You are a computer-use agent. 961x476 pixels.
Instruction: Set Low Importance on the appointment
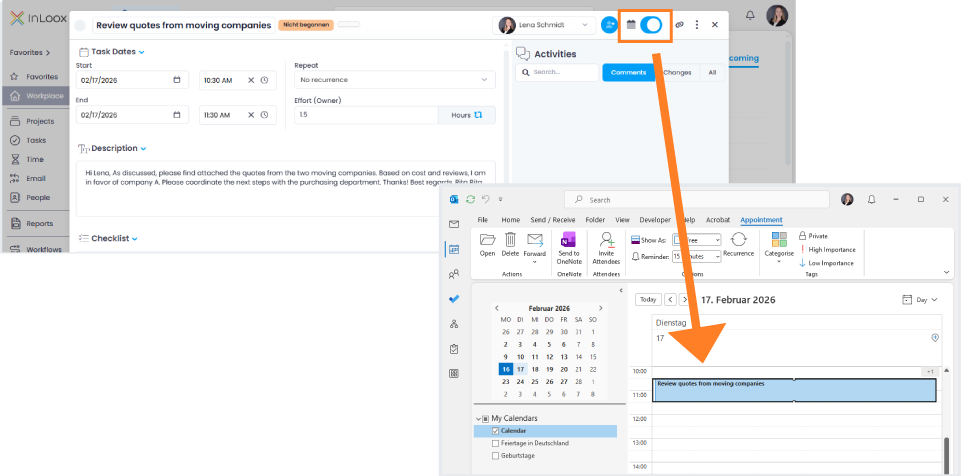click(826, 263)
